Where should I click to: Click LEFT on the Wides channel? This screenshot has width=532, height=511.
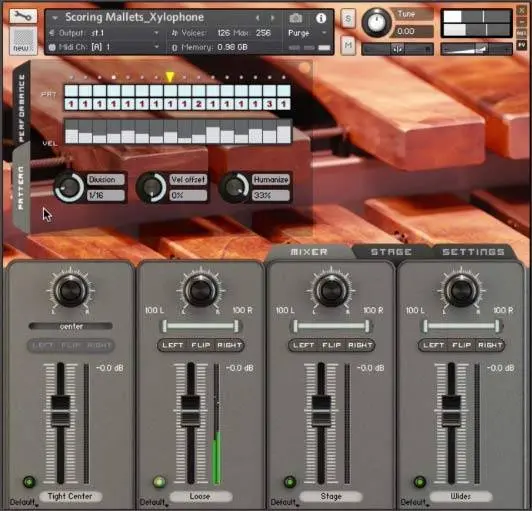(434, 345)
